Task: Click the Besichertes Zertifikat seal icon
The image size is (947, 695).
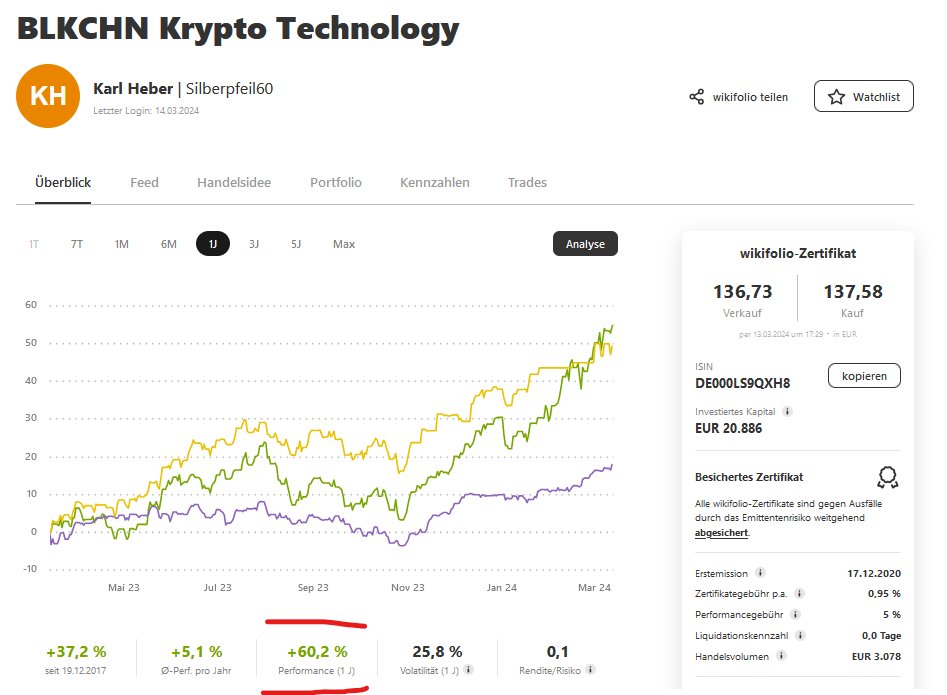Action: [x=887, y=477]
